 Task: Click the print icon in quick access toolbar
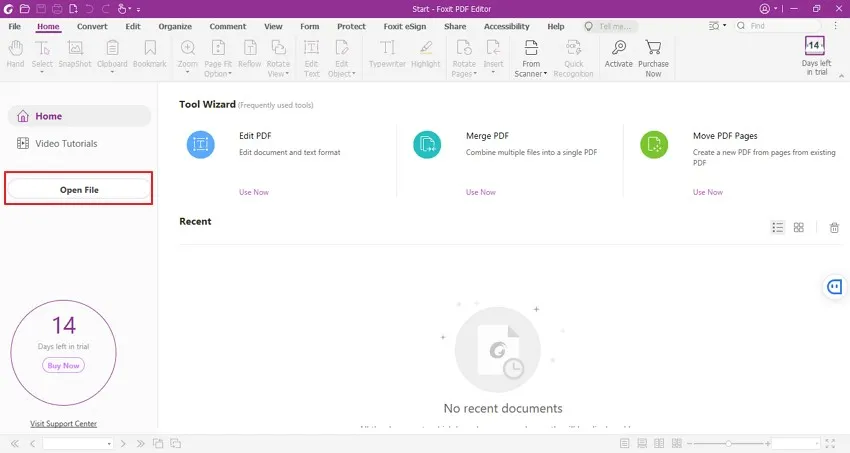point(57,9)
